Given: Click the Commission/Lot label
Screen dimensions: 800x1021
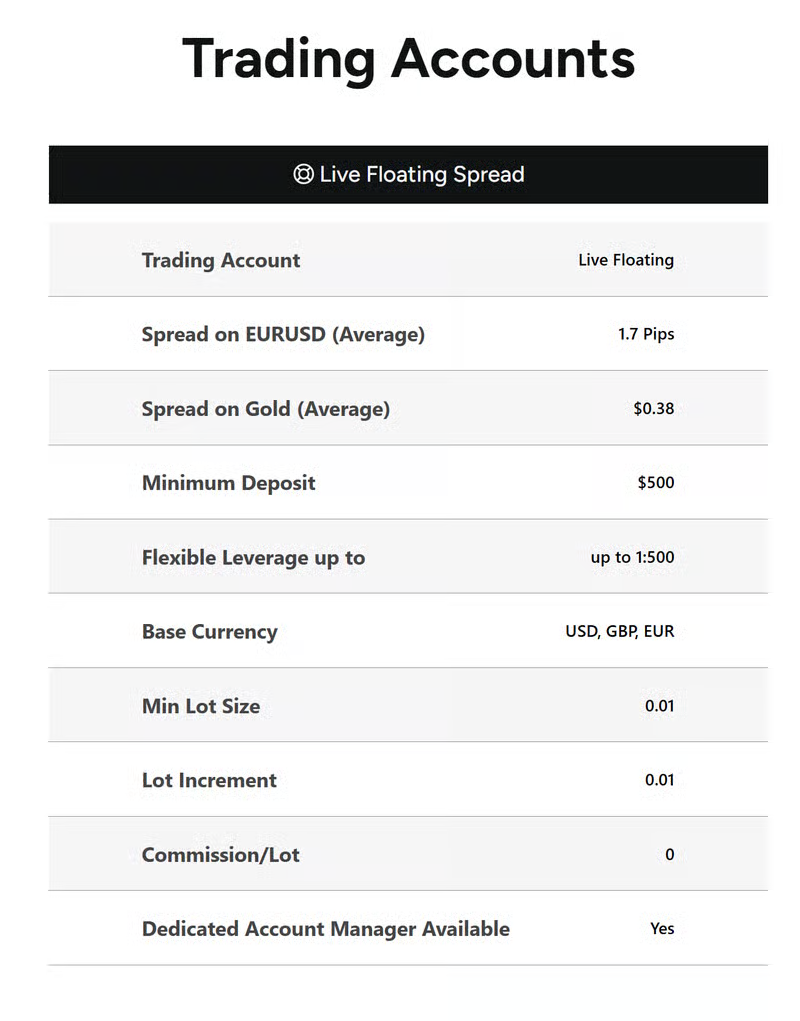Looking at the screenshot, I should 220,855.
